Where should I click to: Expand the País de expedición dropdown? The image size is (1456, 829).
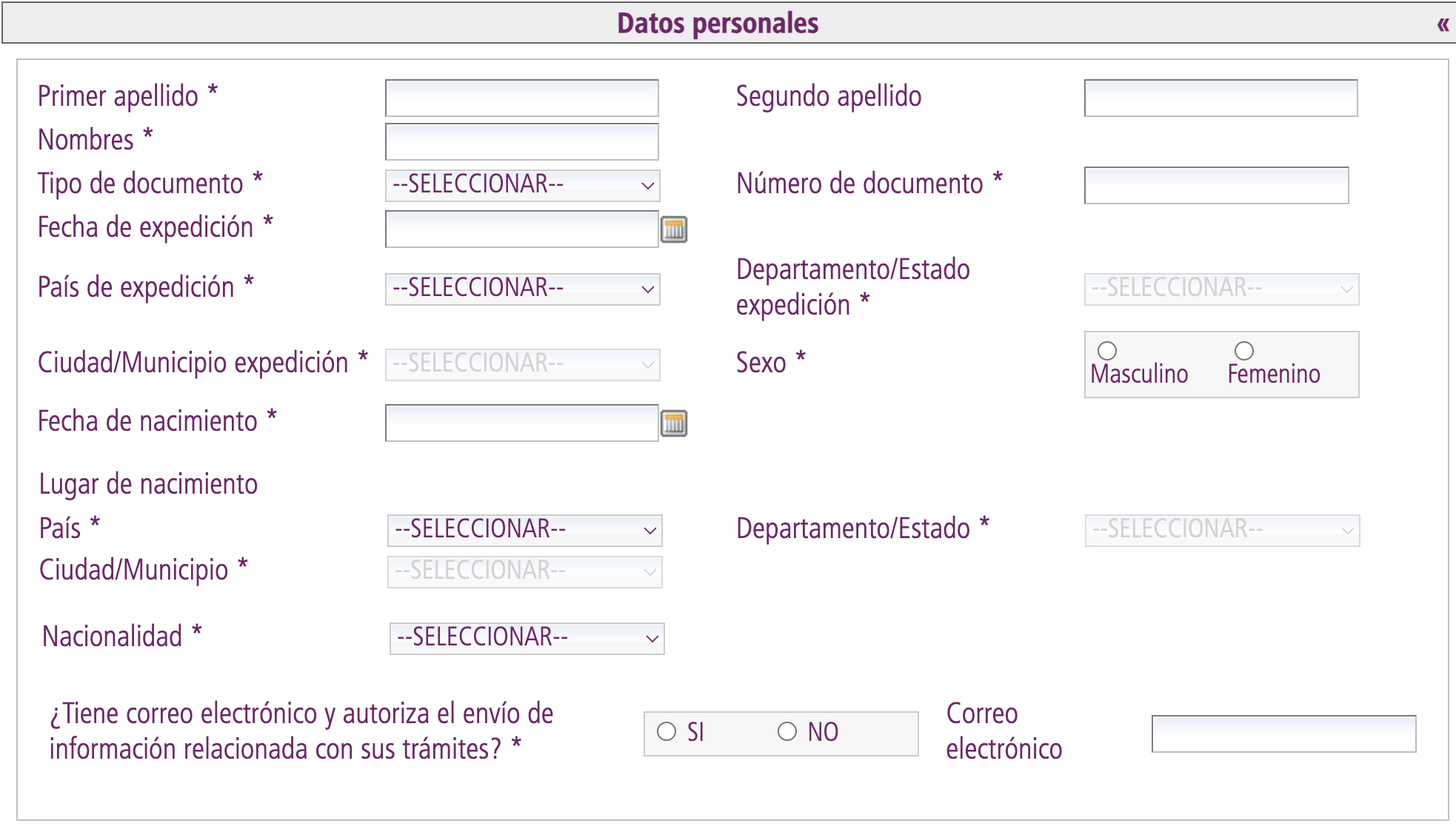click(x=522, y=289)
